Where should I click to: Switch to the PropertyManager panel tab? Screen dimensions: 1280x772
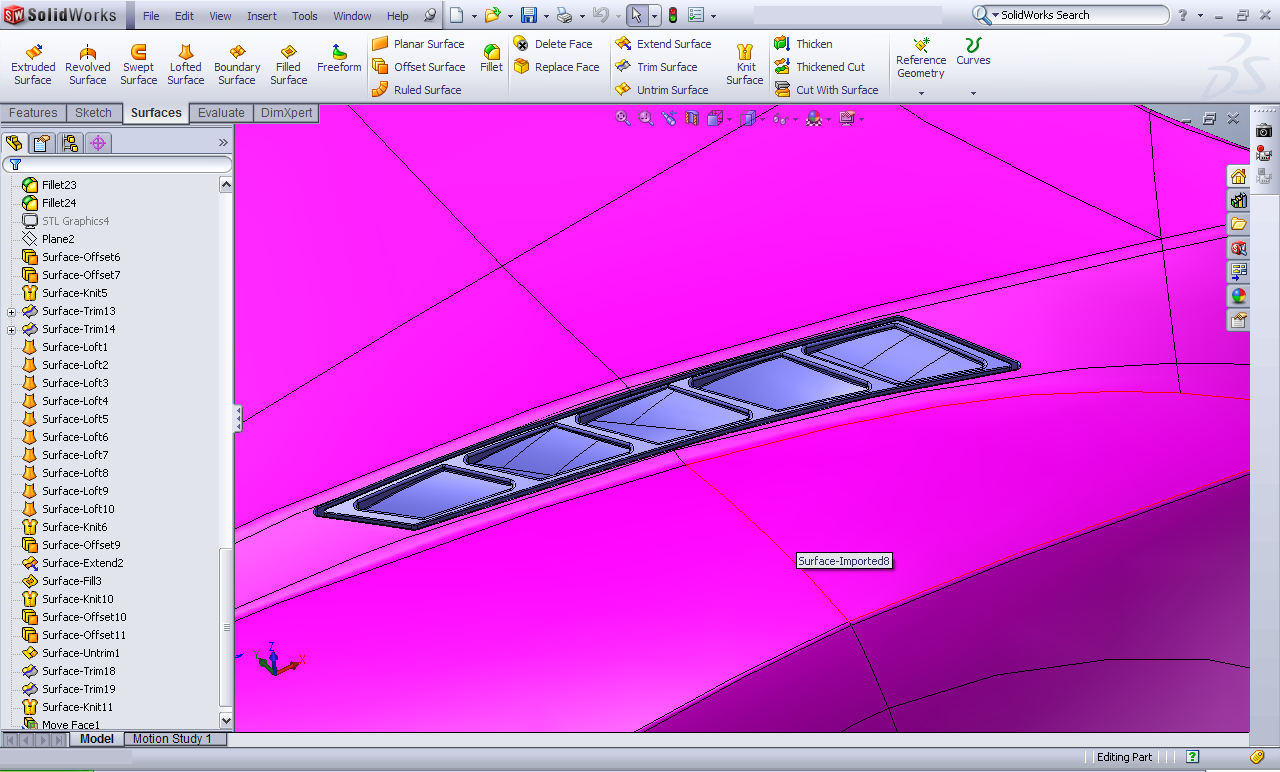[42, 143]
